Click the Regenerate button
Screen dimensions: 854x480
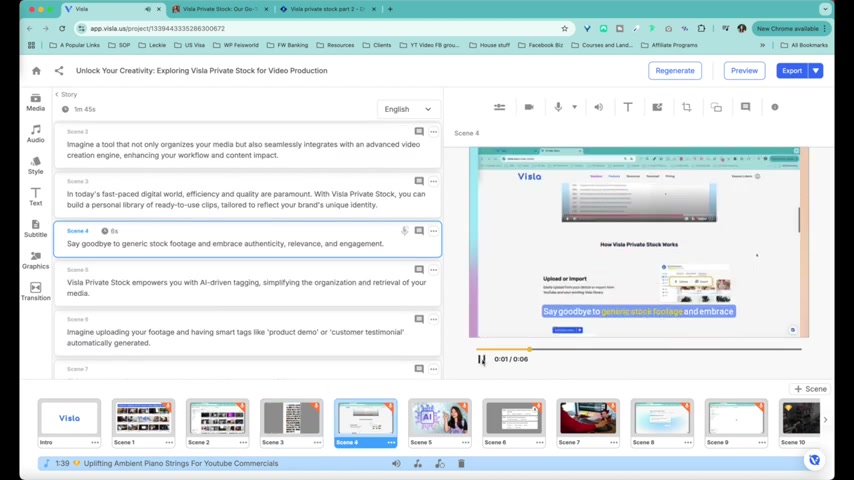coord(675,71)
